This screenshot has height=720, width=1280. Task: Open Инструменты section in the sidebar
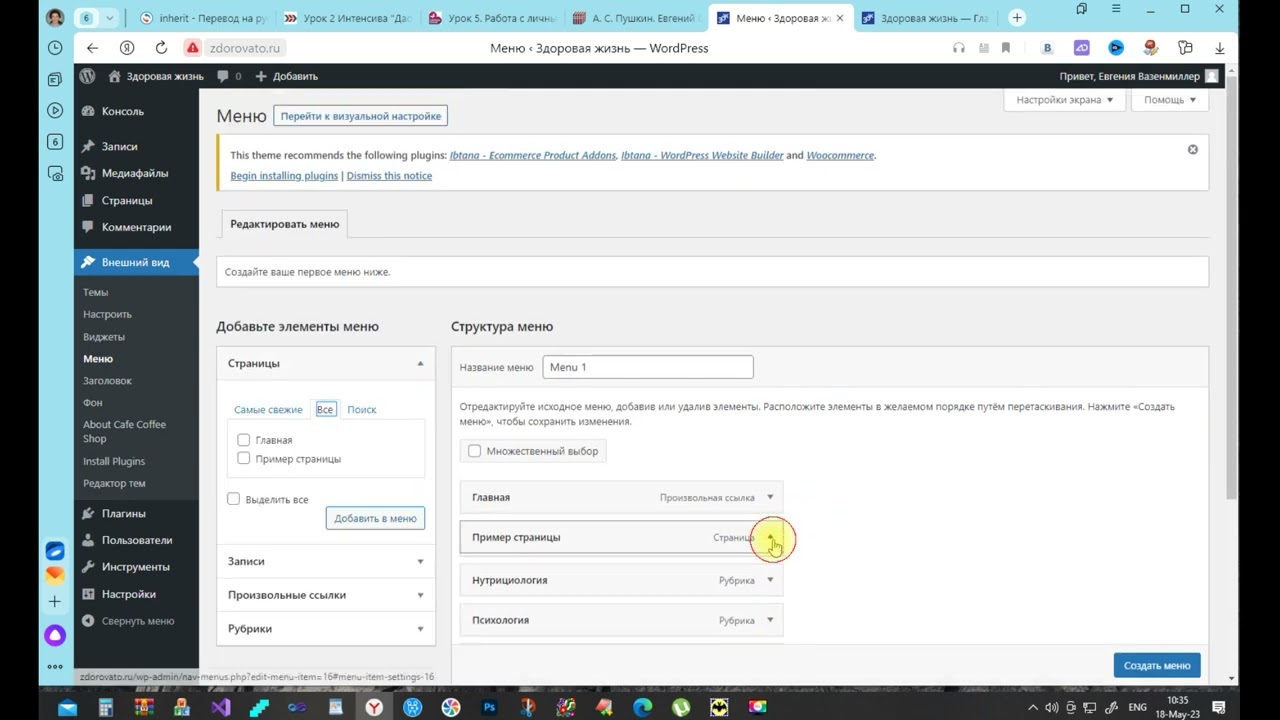click(135, 567)
